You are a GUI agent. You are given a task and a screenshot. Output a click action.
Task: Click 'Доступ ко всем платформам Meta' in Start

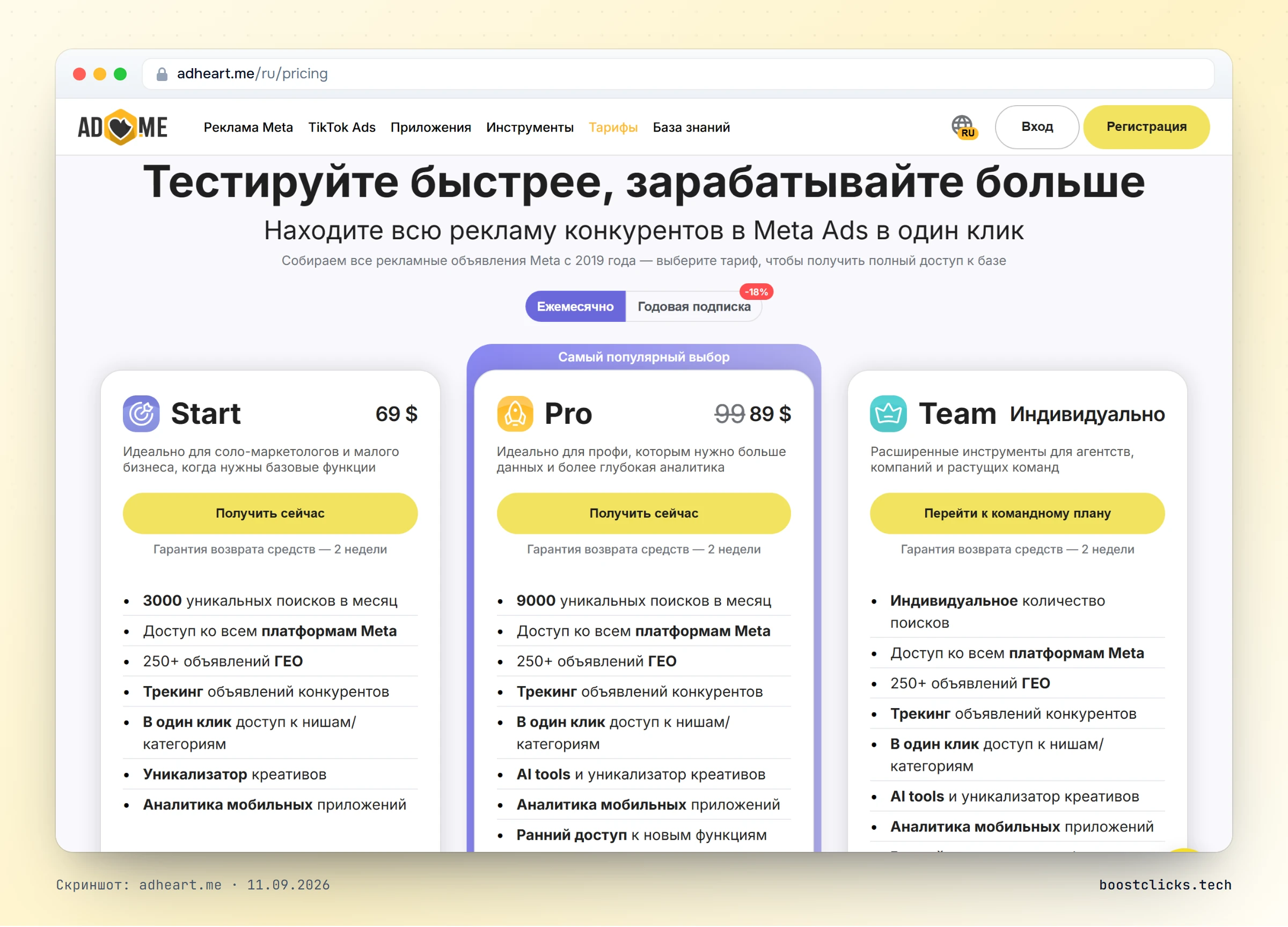[270, 631]
